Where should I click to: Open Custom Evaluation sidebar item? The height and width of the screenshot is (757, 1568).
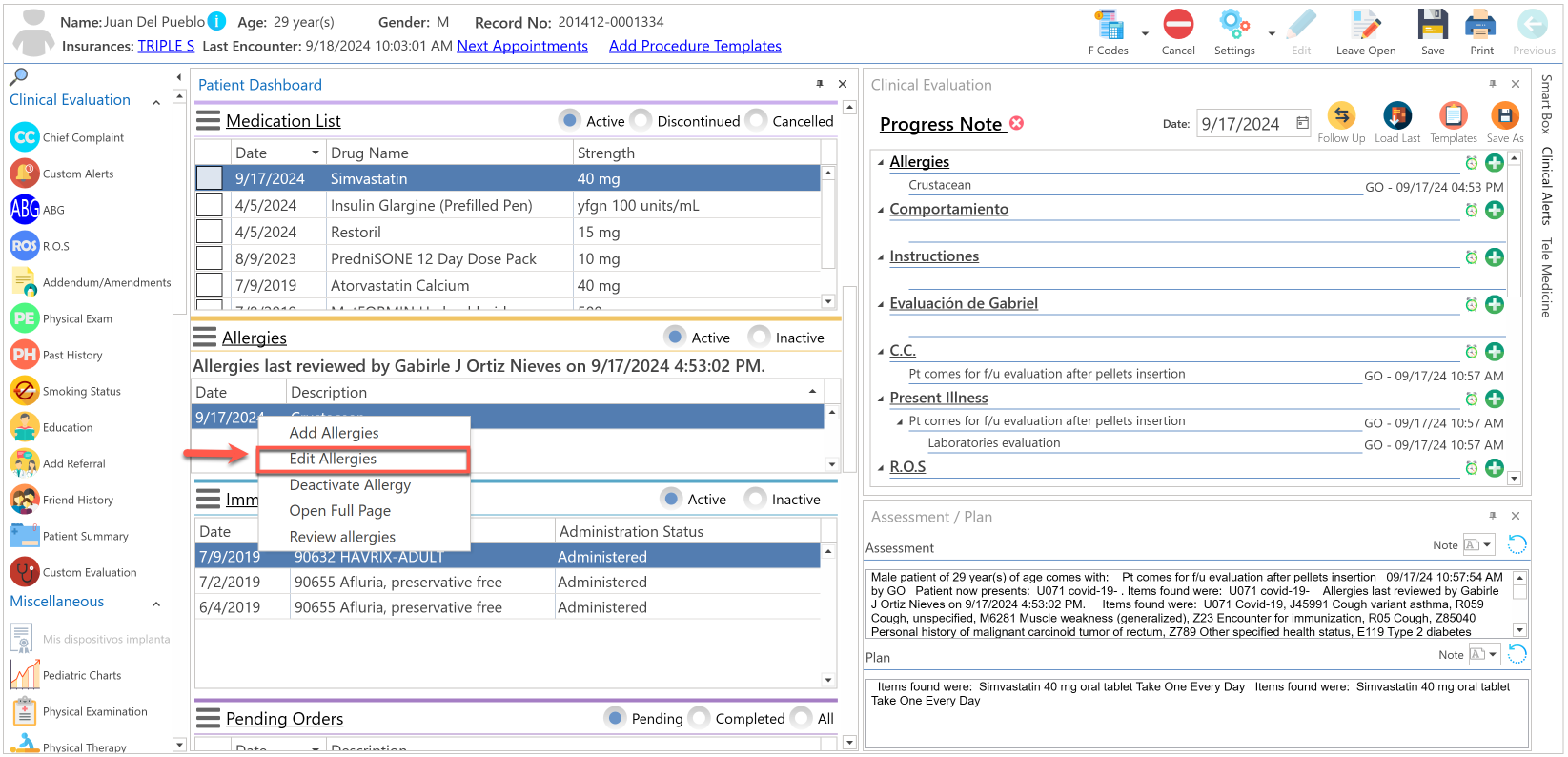click(x=74, y=572)
